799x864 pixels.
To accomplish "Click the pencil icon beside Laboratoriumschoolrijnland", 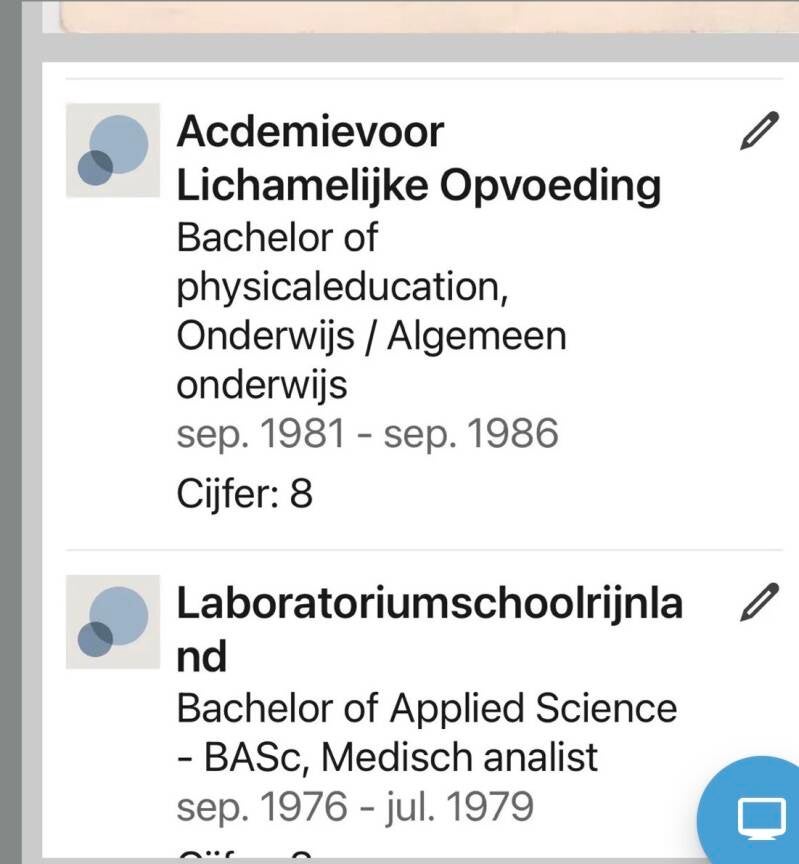I will click(759, 602).
